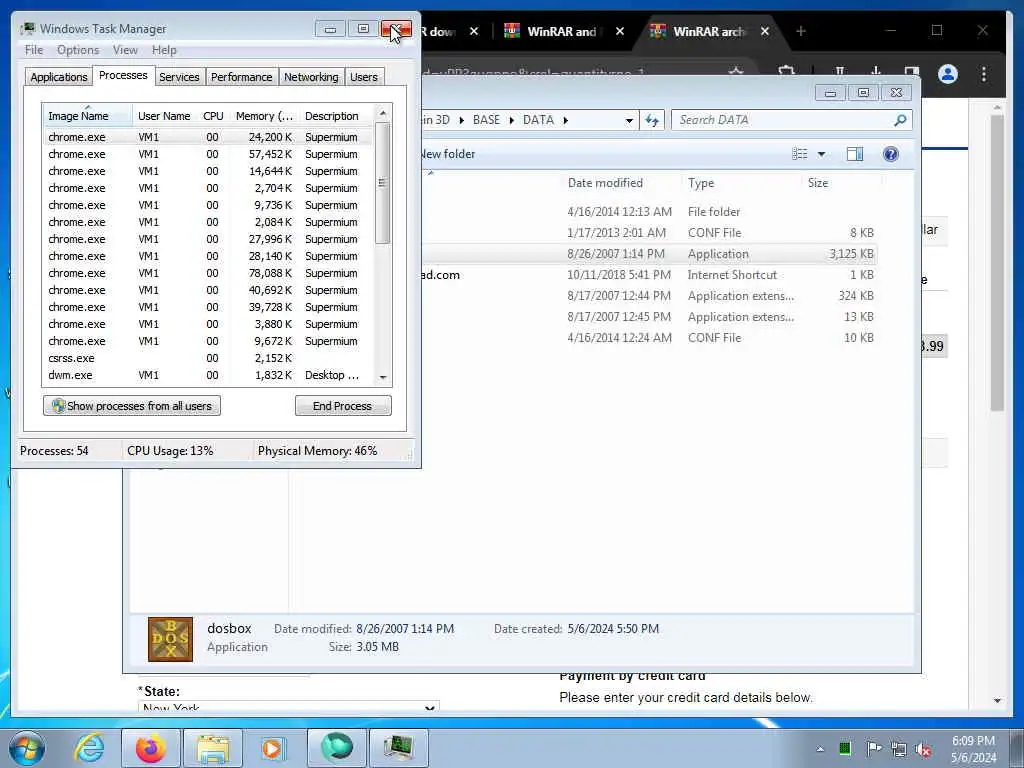1024x768 pixels.
Task: Select chrome.exe row using 78,088 K
Action: pyautogui.click(x=209, y=273)
